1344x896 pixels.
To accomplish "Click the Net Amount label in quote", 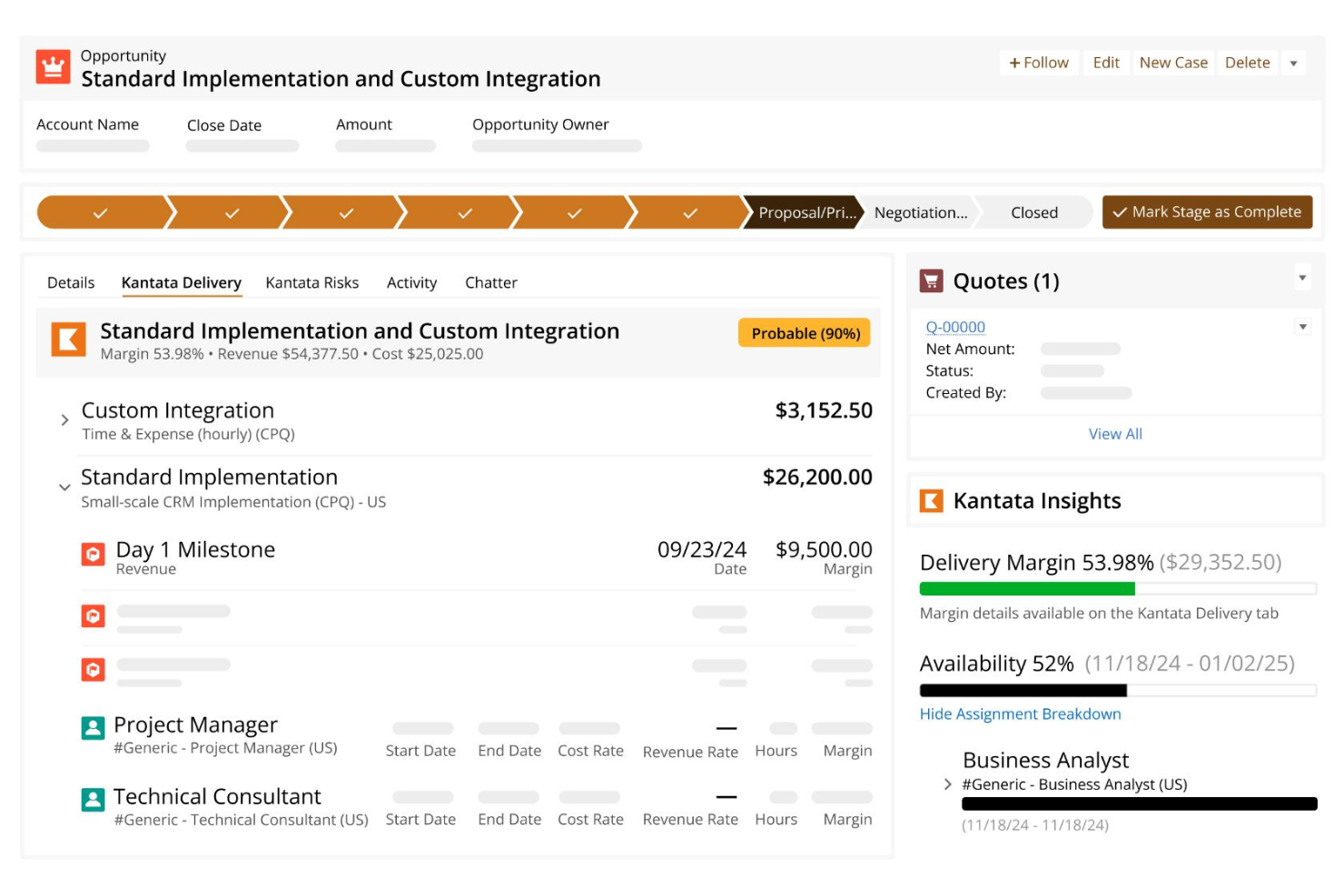I will pyautogui.click(x=970, y=349).
